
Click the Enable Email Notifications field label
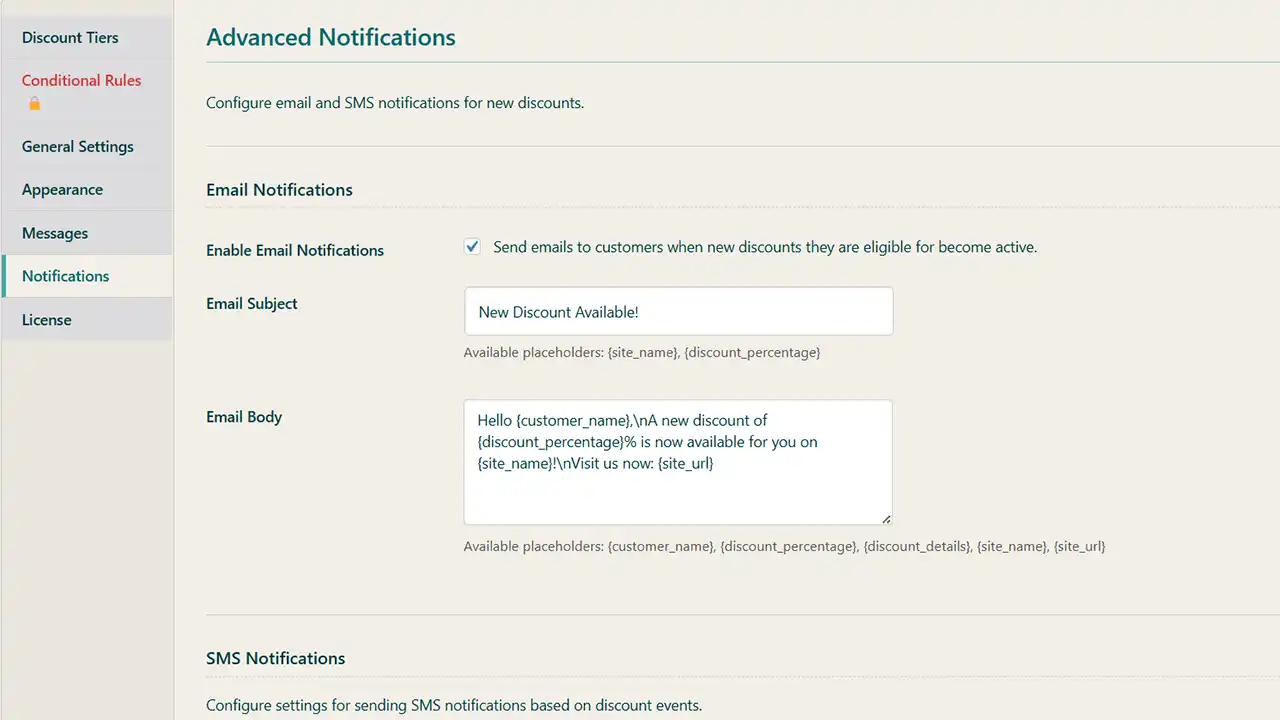[x=295, y=251]
